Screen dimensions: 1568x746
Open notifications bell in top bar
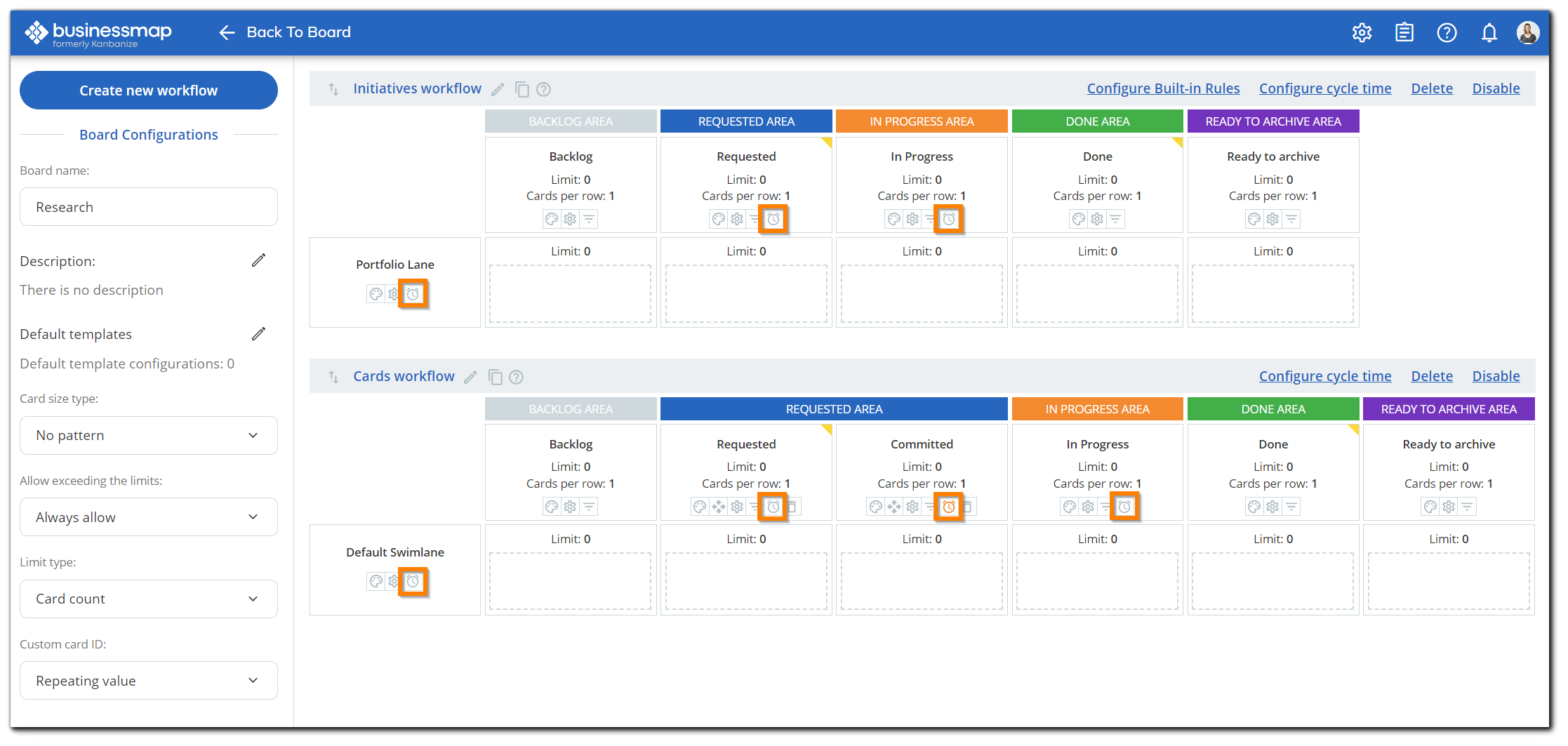1489,32
